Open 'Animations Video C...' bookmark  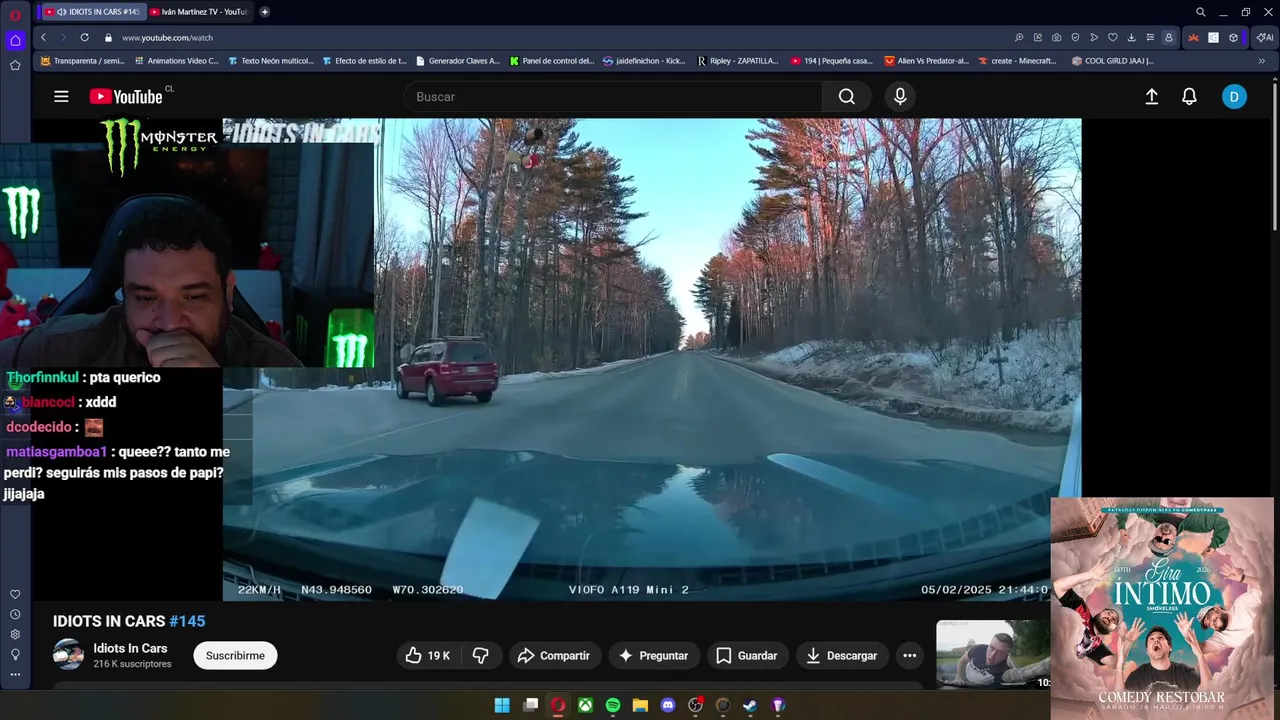(176, 61)
